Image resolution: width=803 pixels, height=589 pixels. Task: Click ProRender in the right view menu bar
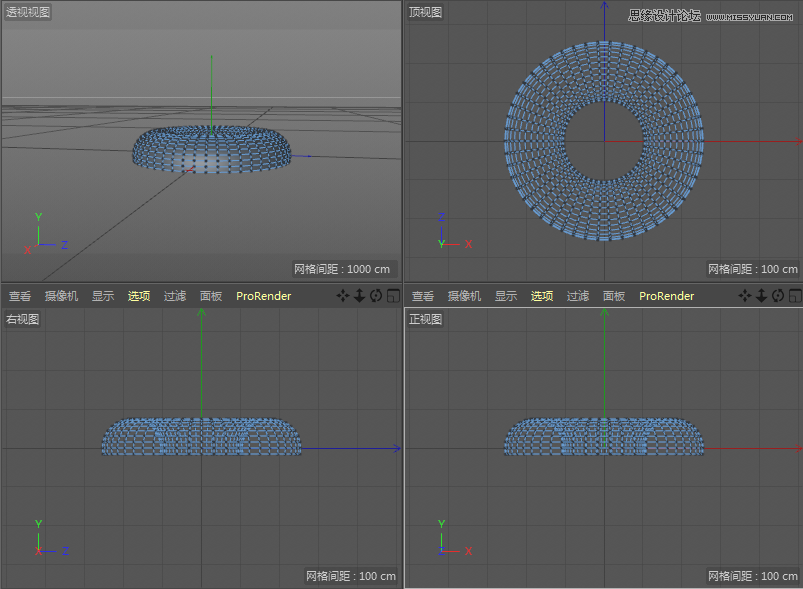tap(264, 296)
